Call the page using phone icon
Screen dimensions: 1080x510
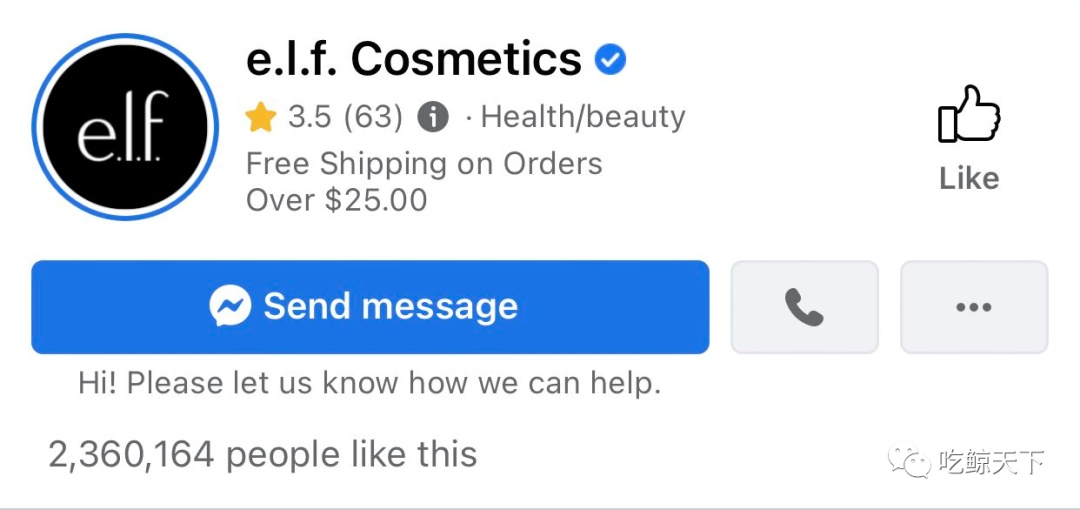pyautogui.click(x=804, y=307)
